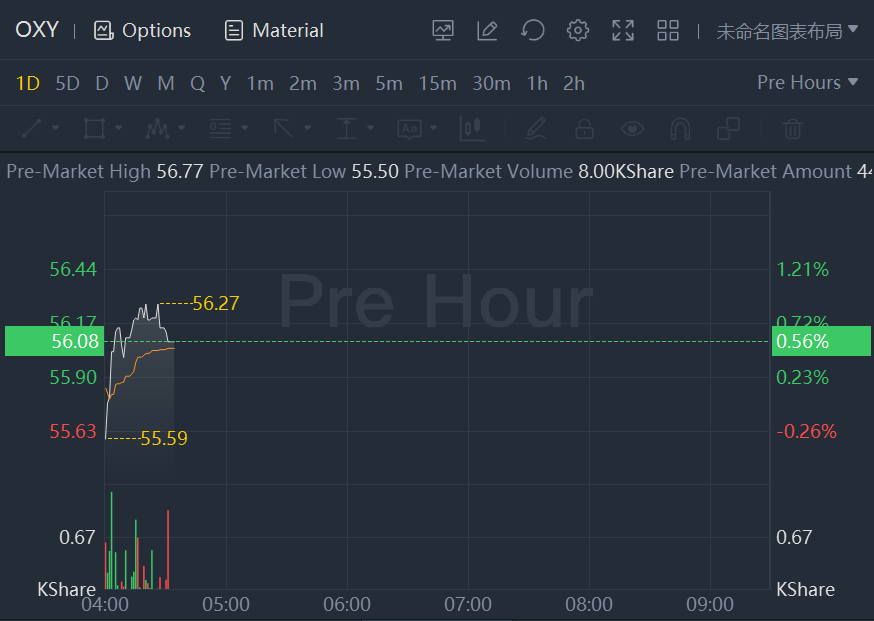This screenshot has width=874, height=621.
Task: Expand the line drawing tool dropdown arrow
Action: point(56,128)
